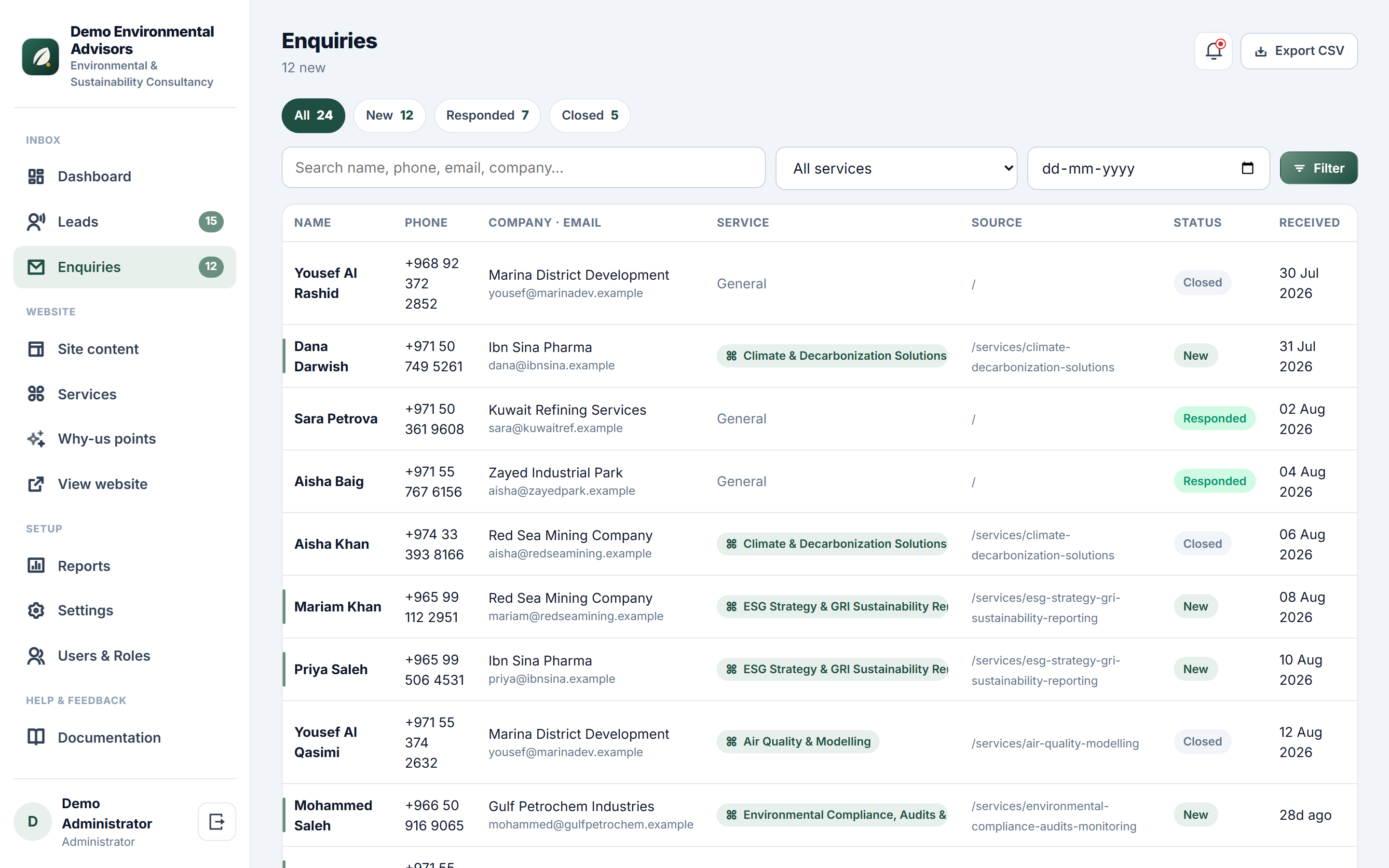Click the Environmental Compliance, Audits service tag
Image resolution: width=1389 pixels, height=868 pixels.
pos(832,814)
